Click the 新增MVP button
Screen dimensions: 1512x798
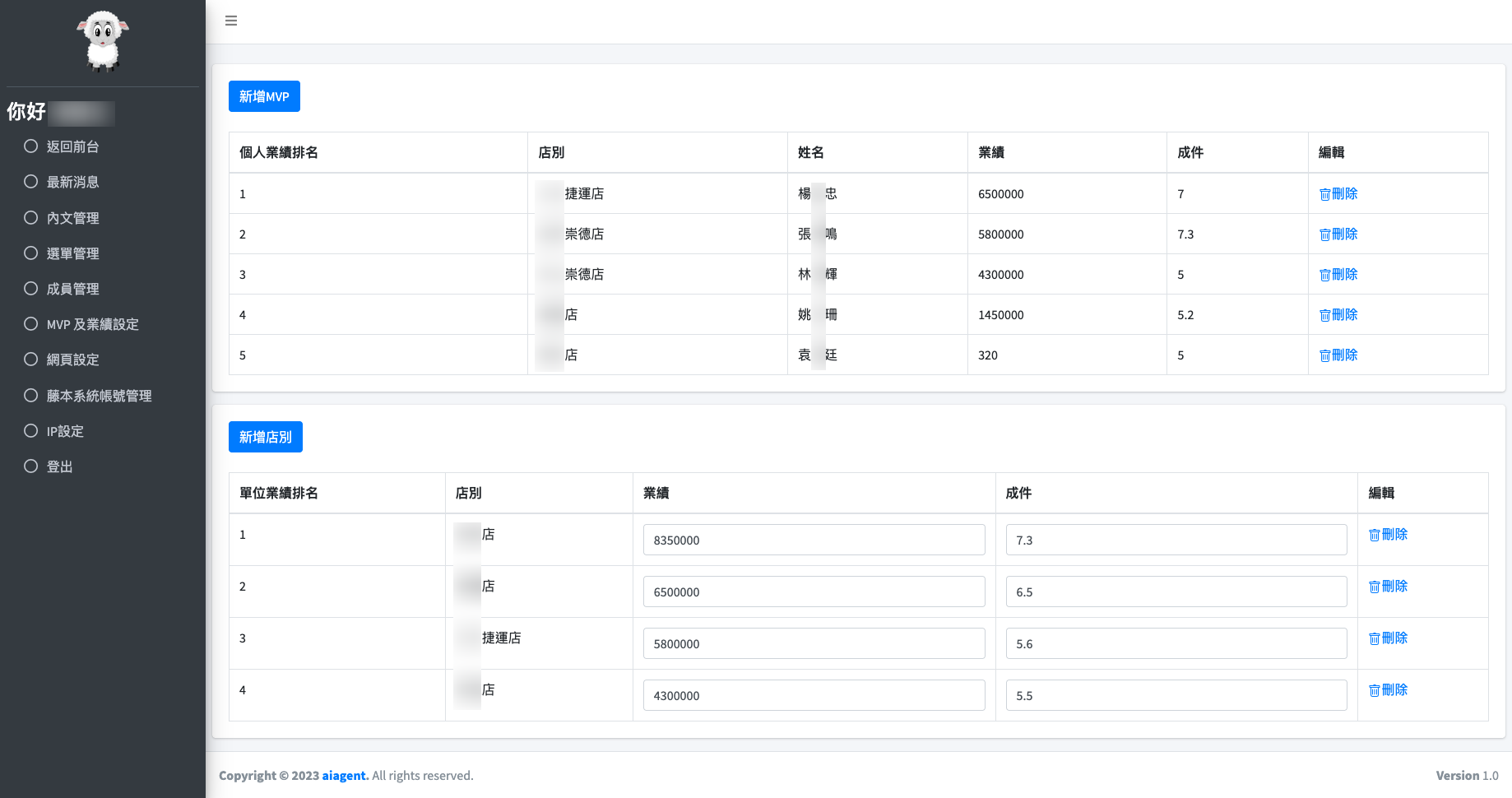click(x=264, y=96)
